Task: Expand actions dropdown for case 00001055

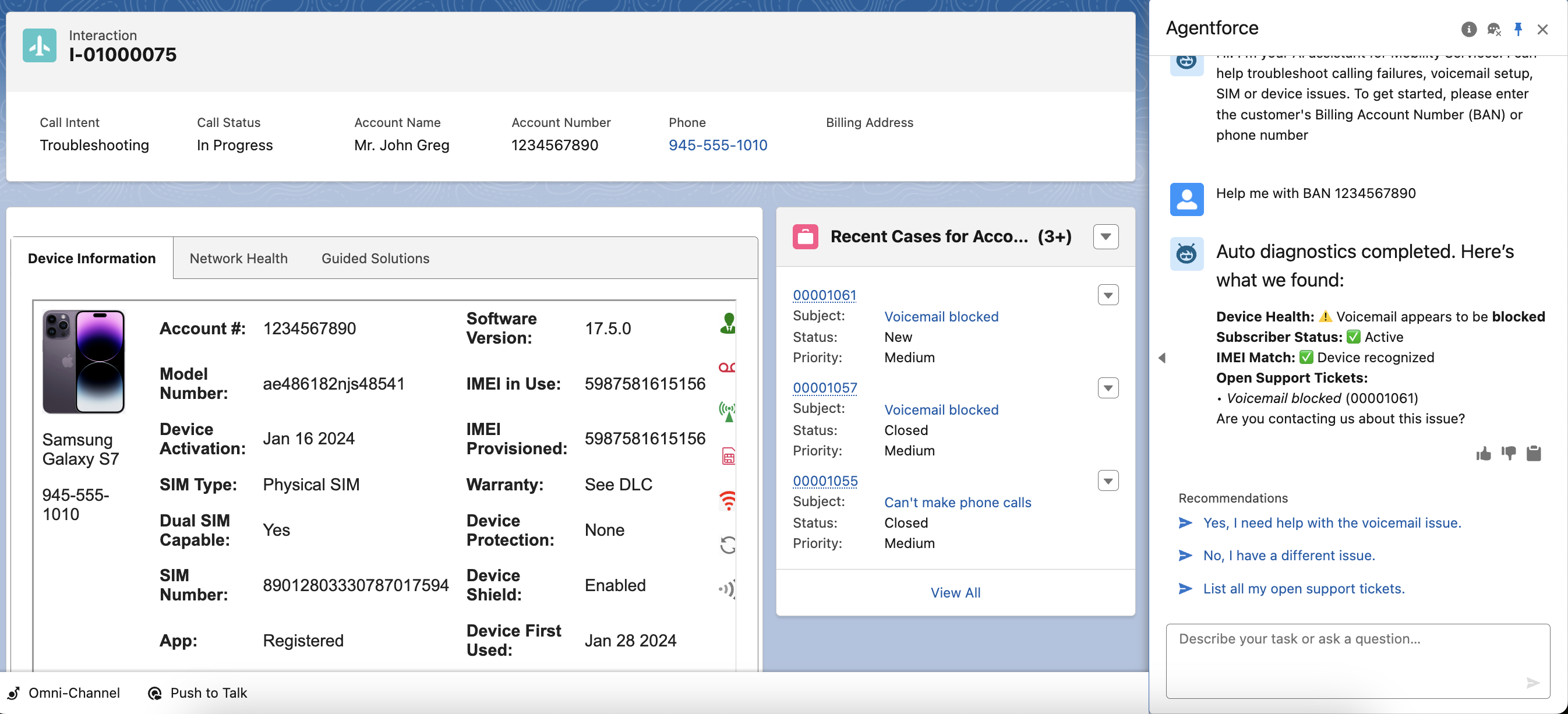Action: click(1108, 481)
